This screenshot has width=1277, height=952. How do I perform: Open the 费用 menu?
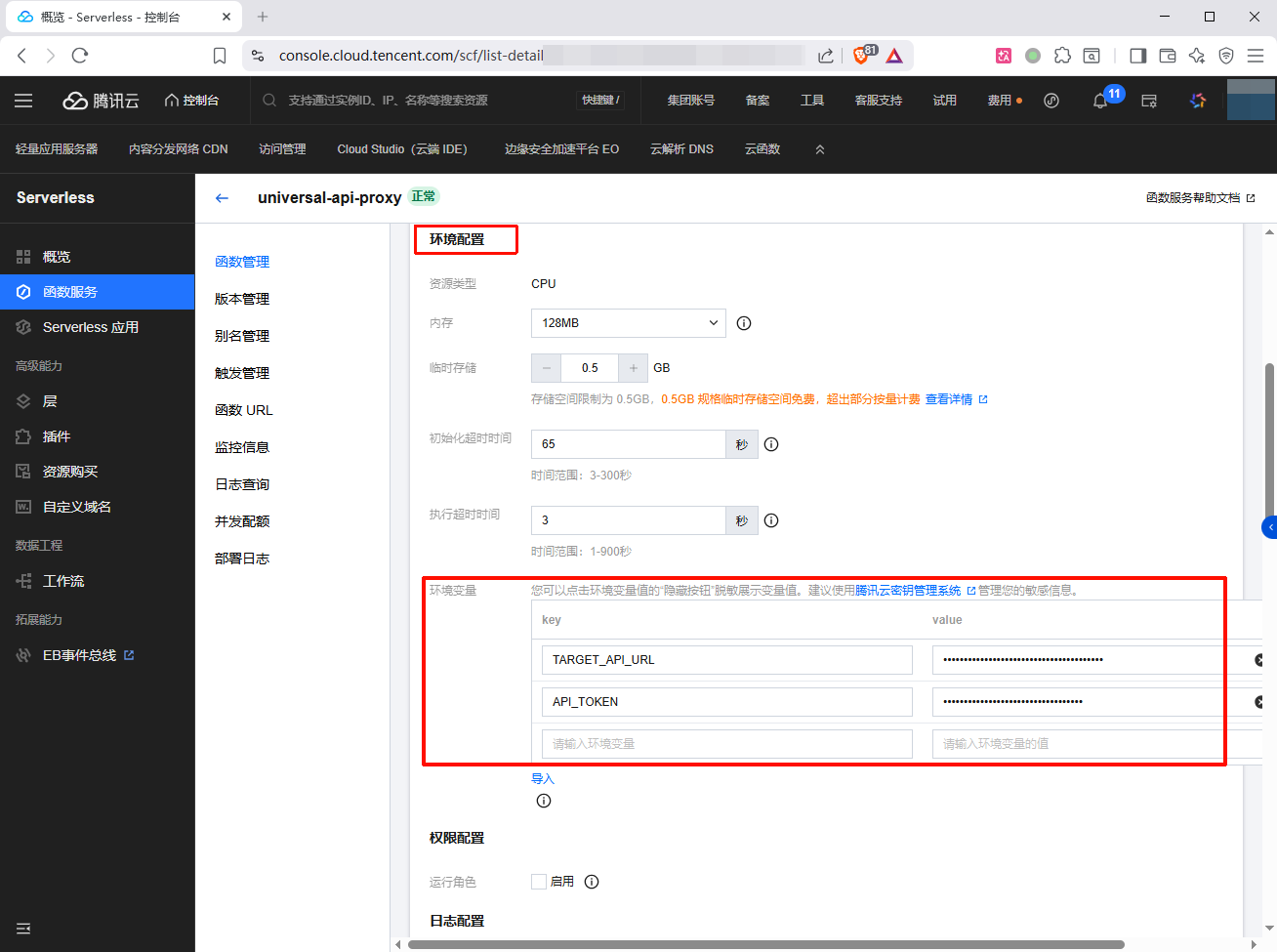pyautogui.click(x=999, y=101)
